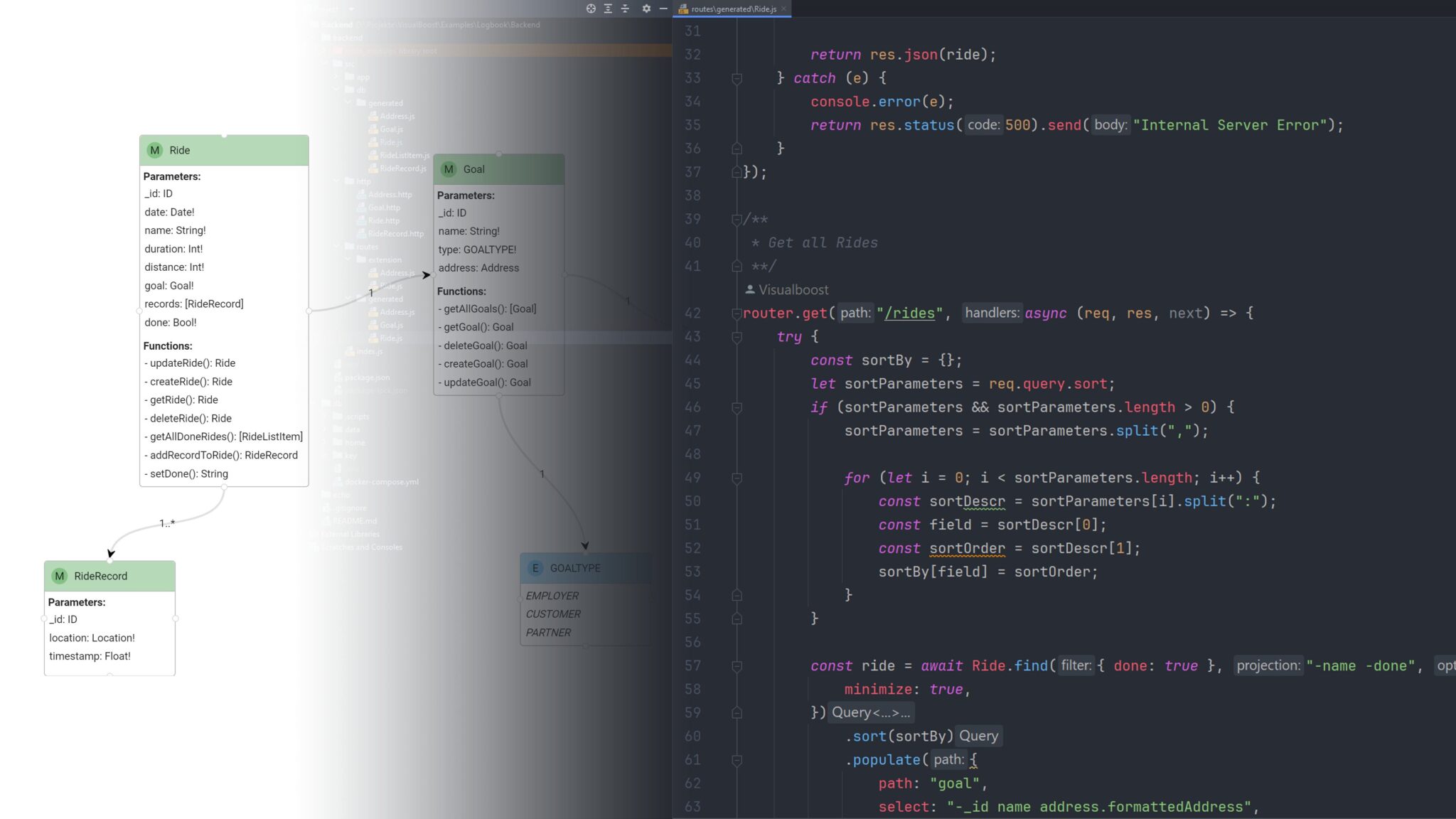Click fold end marker at line 54
Image resolution: width=1456 pixels, height=819 pixels.
(737, 595)
